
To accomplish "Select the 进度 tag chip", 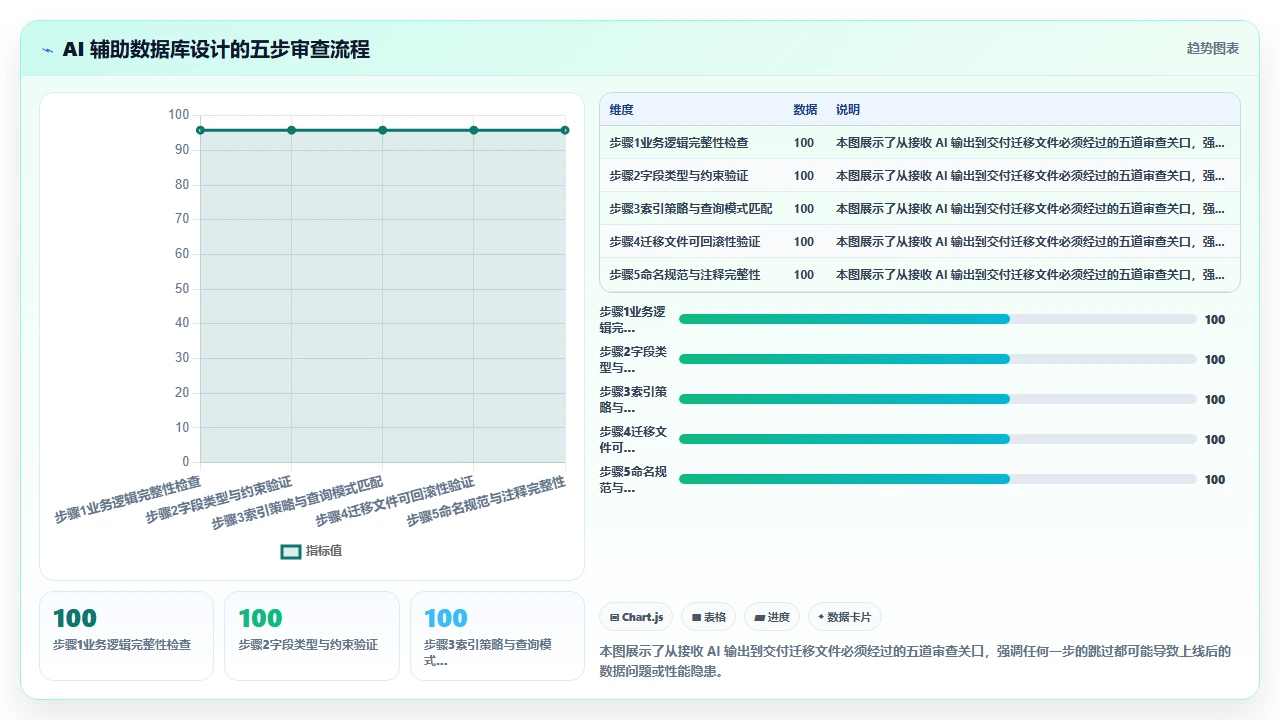I will 772,617.
